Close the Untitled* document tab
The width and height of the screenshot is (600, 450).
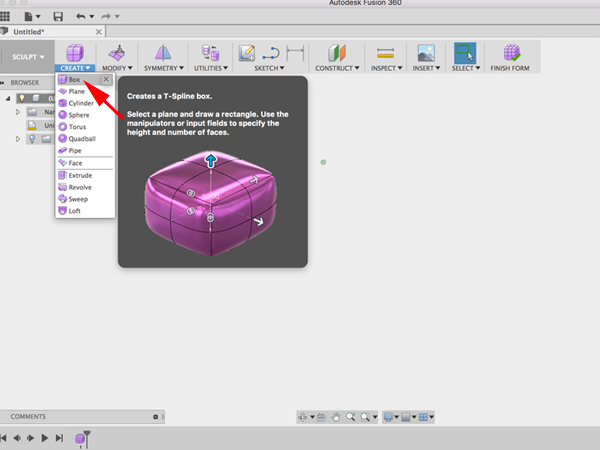(x=99, y=32)
